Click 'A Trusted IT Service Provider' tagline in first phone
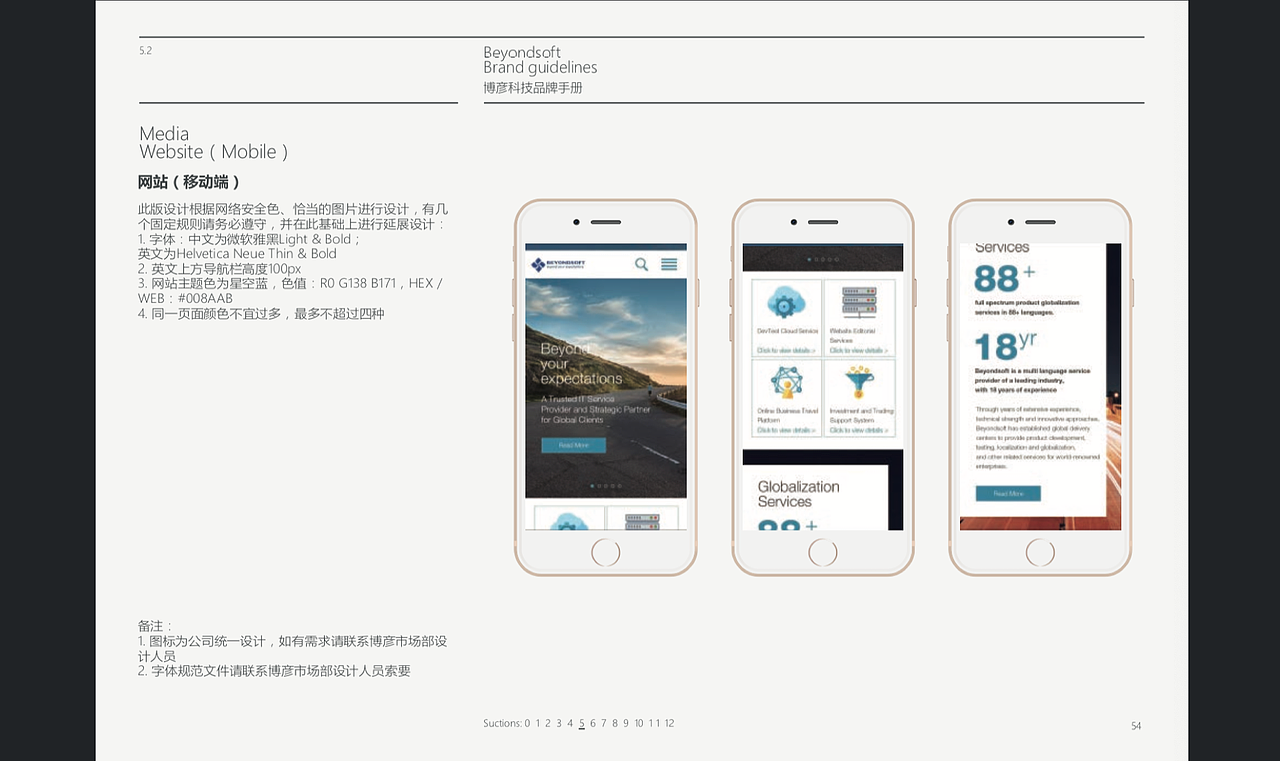Screen dimensions: 1280x761 pyautogui.click(x=596, y=409)
